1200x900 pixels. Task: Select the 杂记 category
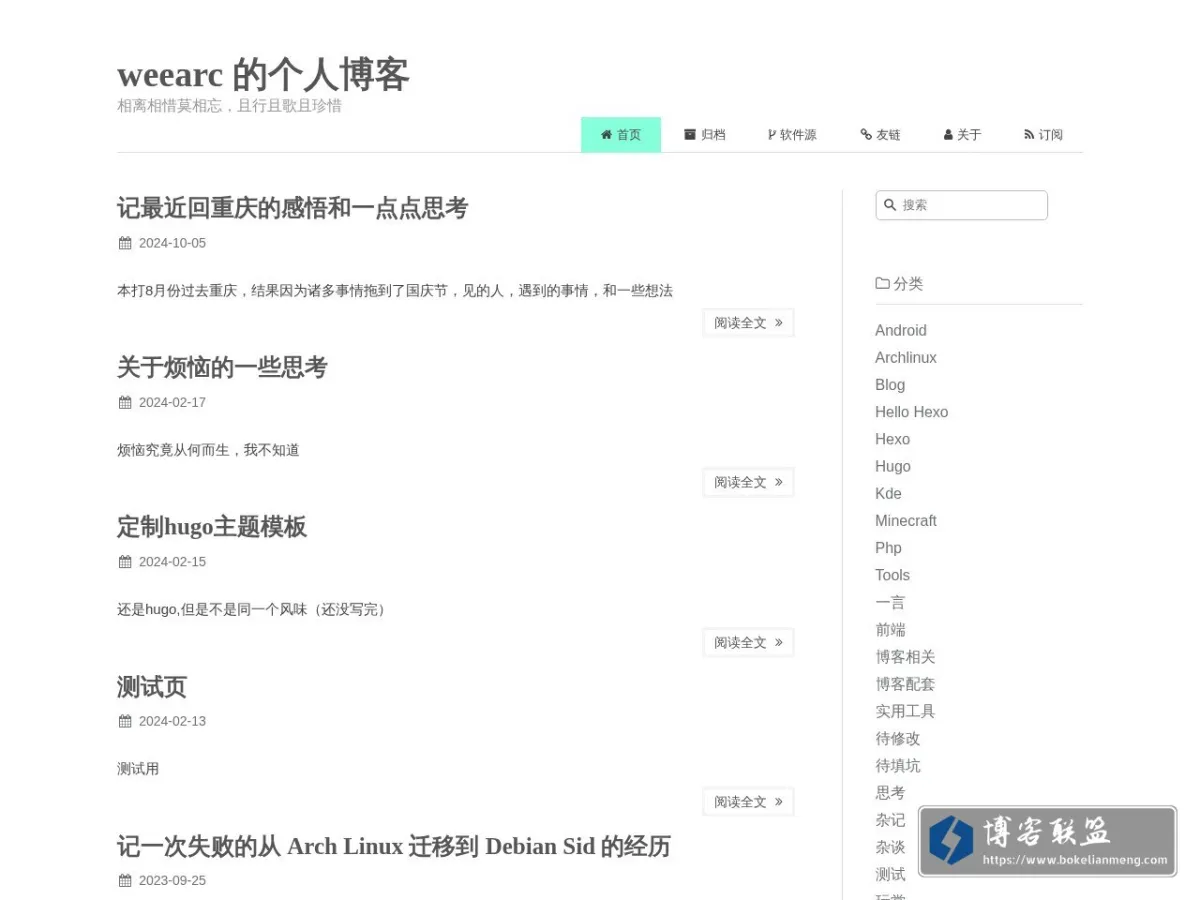(890, 820)
